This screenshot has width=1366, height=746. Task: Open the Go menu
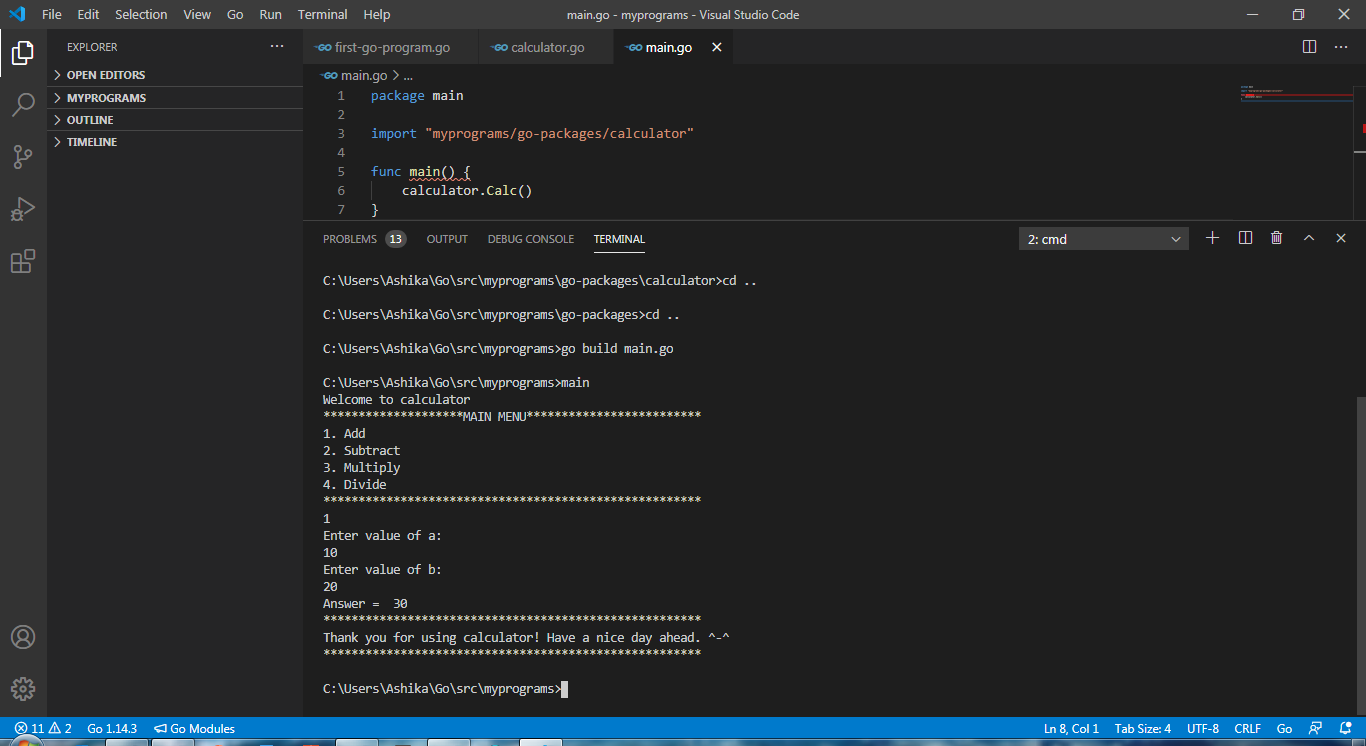click(235, 14)
